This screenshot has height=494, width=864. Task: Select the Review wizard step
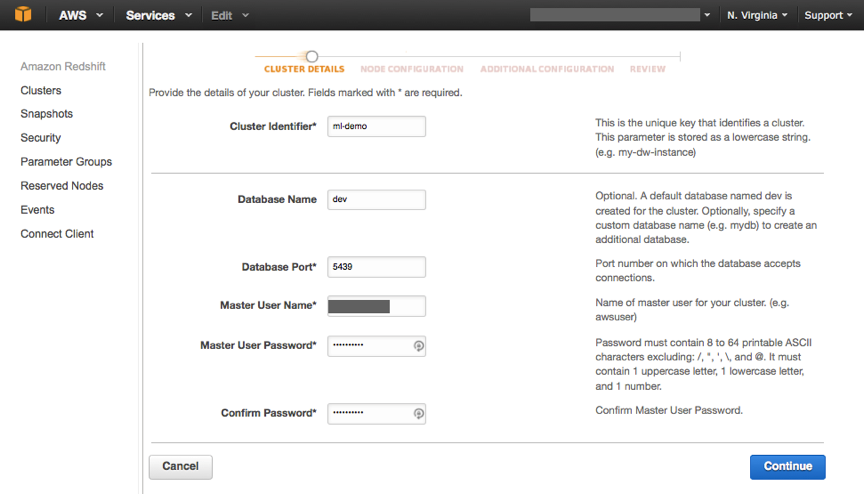647,69
